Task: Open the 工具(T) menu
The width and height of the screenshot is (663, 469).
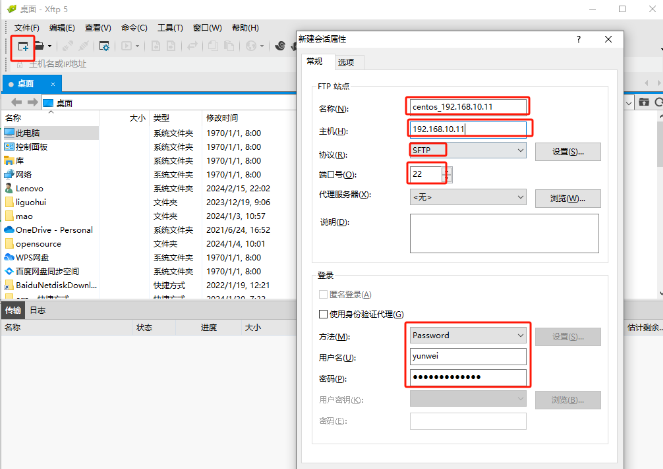Action: tap(170, 28)
